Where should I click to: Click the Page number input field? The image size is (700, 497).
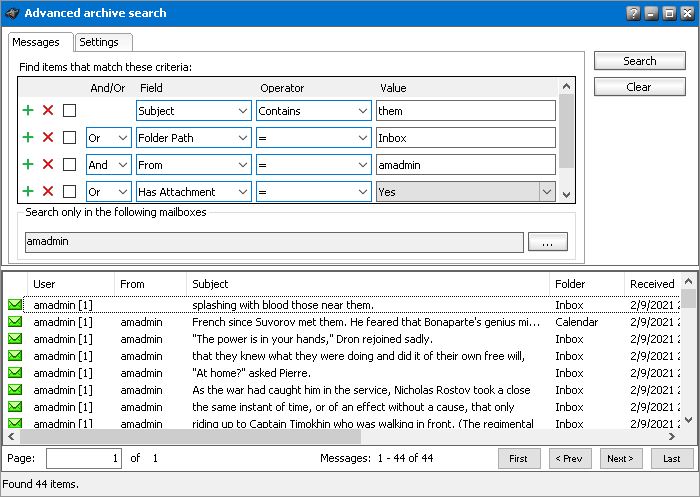82,458
